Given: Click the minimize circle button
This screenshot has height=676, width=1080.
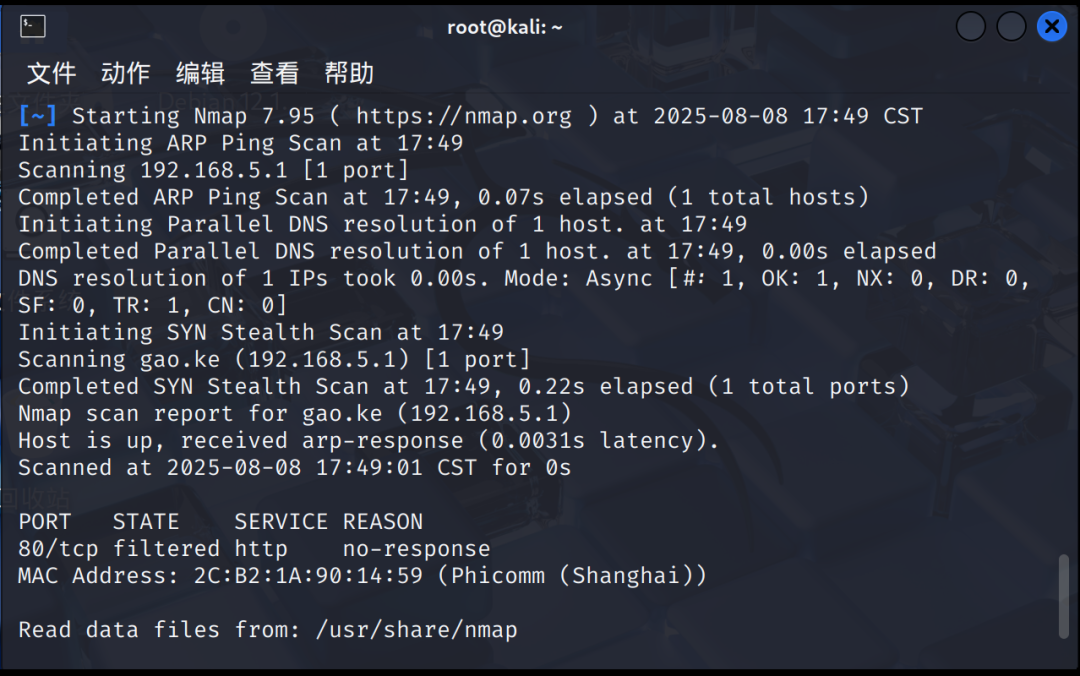Looking at the screenshot, I should [970, 27].
